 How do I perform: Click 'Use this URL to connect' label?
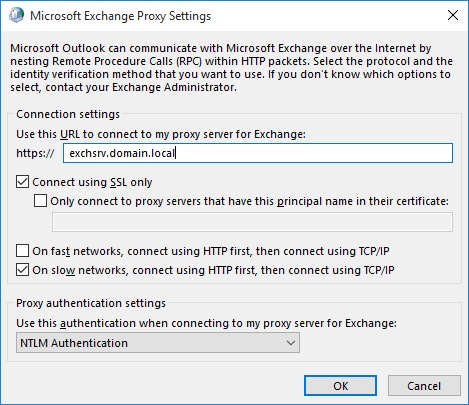(x=161, y=134)
